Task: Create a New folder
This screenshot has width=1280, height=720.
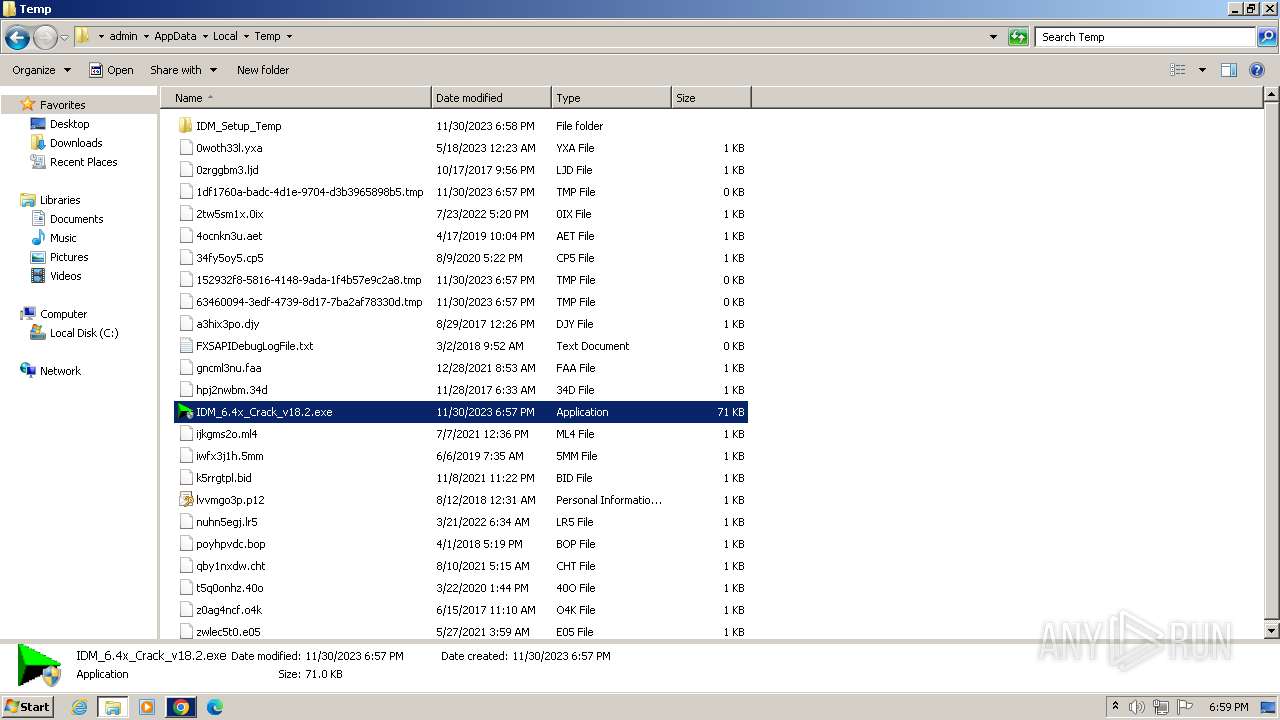Action: 263,70
